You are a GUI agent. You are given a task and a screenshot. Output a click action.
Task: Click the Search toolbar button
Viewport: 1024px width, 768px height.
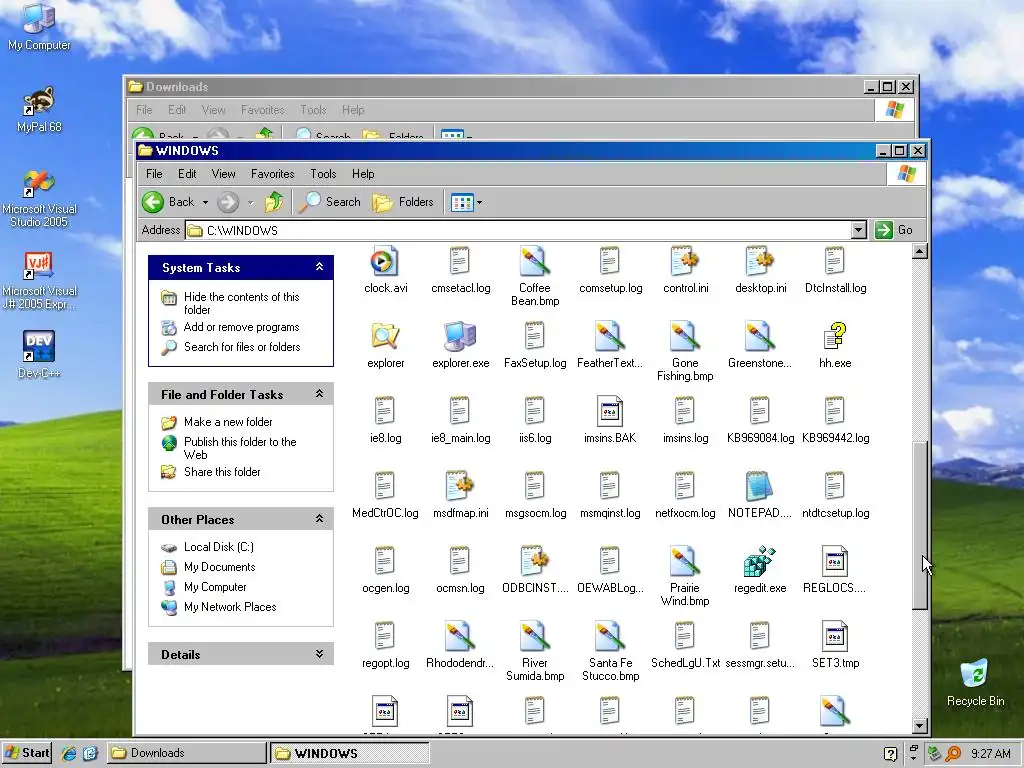pos(330,202)
